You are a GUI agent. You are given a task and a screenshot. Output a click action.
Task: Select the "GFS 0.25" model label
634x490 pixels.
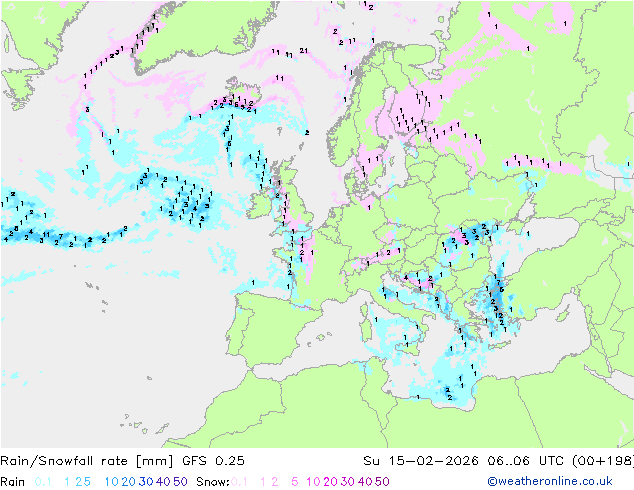213,461
